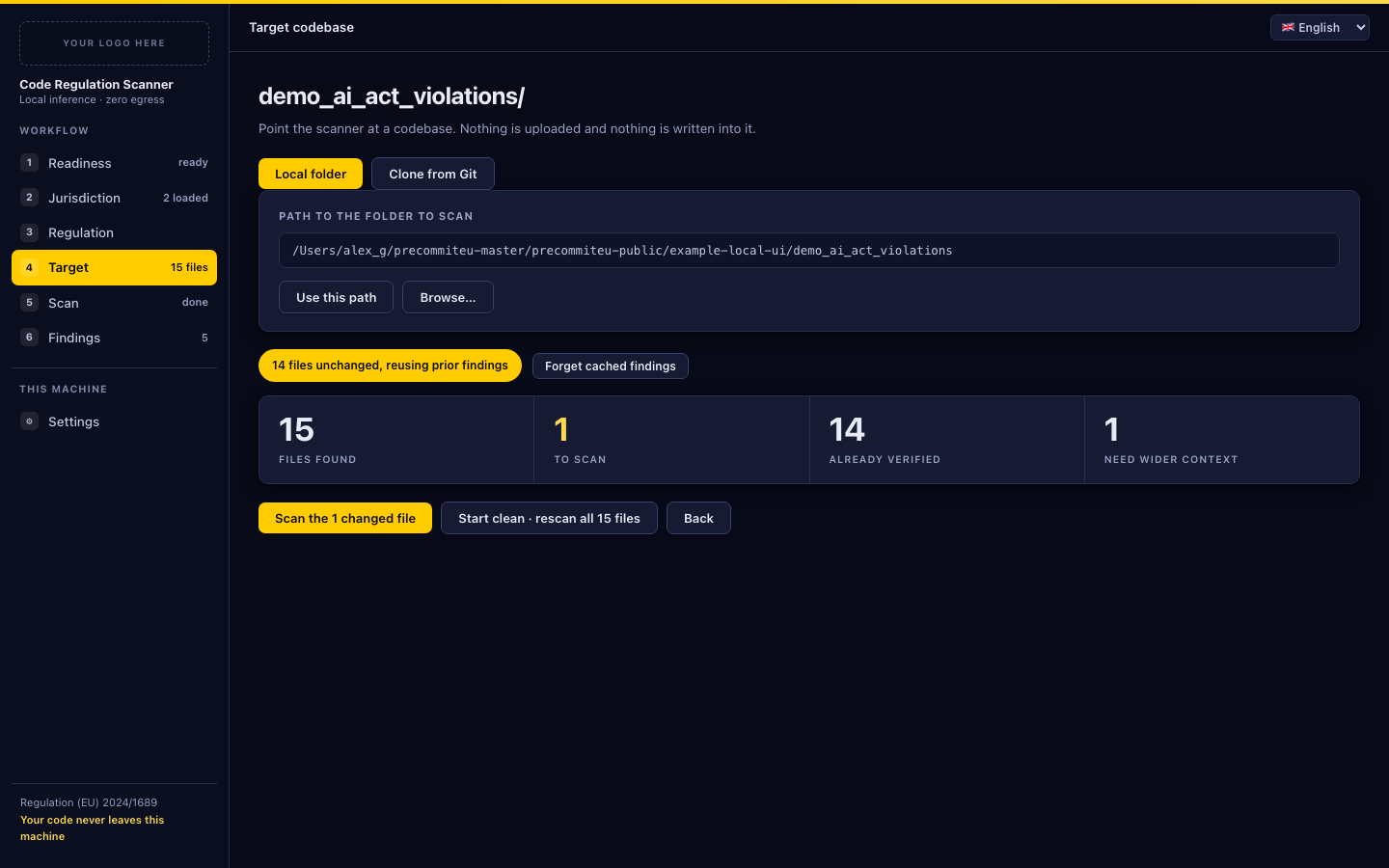This screenshot has height=868, width=1389.
Task: View the Findings step
Action: 114,338
